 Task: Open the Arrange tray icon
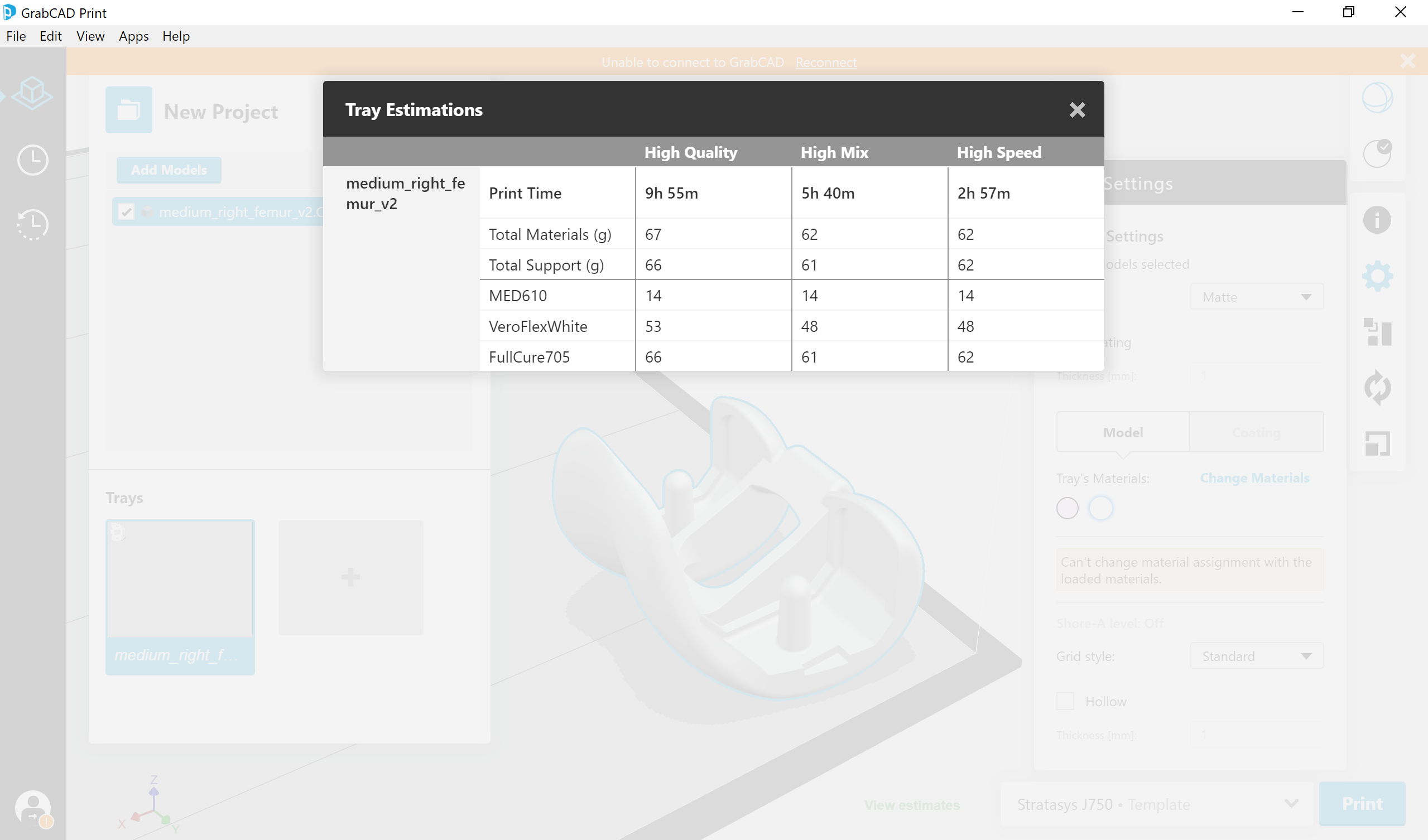click(1378, 332)
